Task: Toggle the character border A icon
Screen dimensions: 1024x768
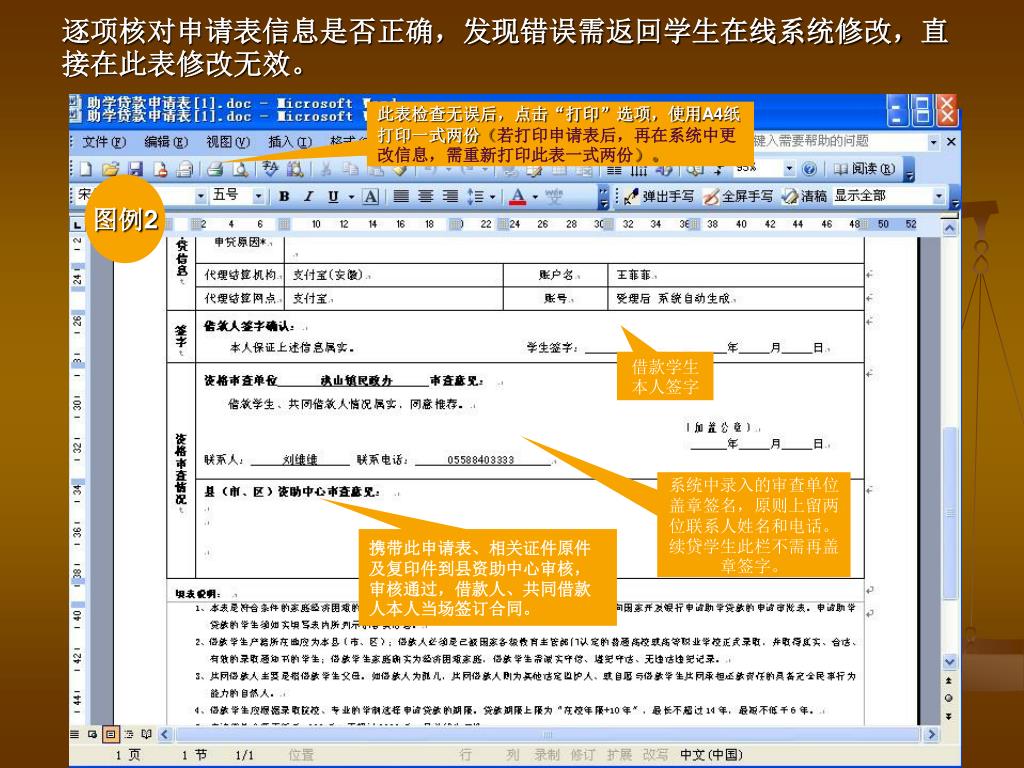Action: click(370, 196)
